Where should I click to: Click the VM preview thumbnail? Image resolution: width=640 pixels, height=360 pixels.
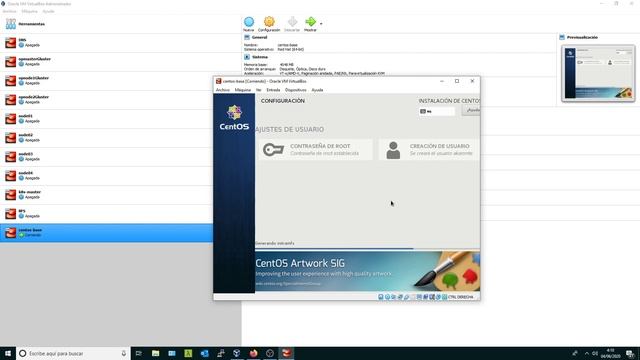(x=598, y=73)
